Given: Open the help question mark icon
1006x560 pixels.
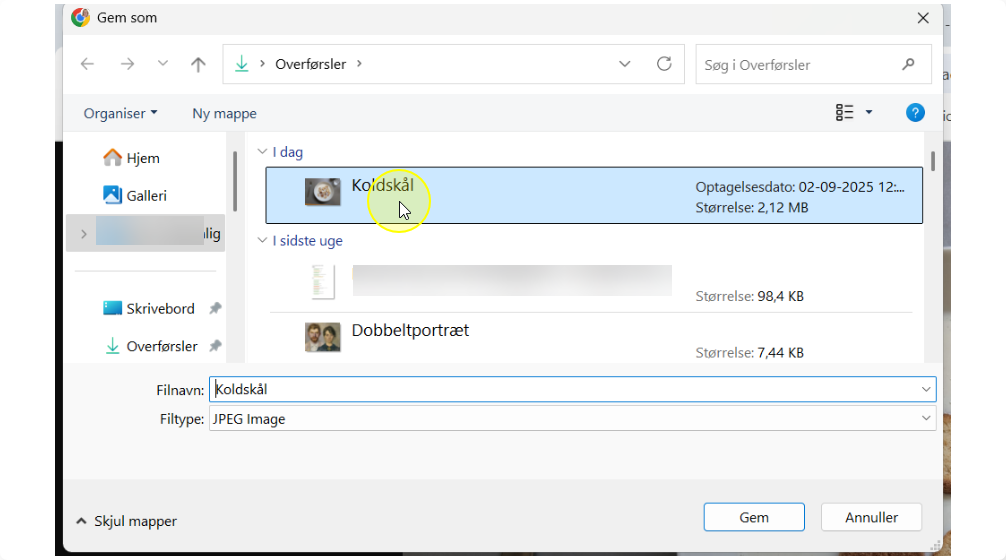Looking at the screenshot, I should pos(914,113).
